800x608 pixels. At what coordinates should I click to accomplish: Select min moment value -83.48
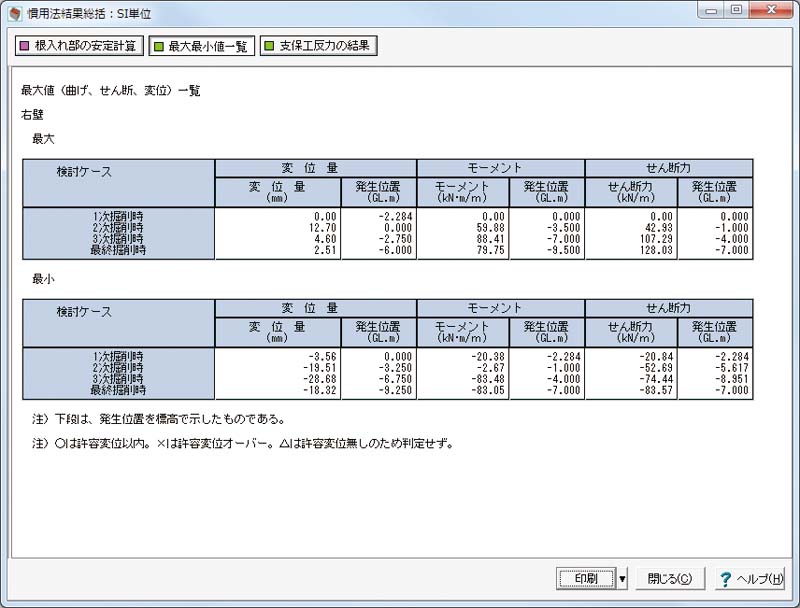pos(488,379)
